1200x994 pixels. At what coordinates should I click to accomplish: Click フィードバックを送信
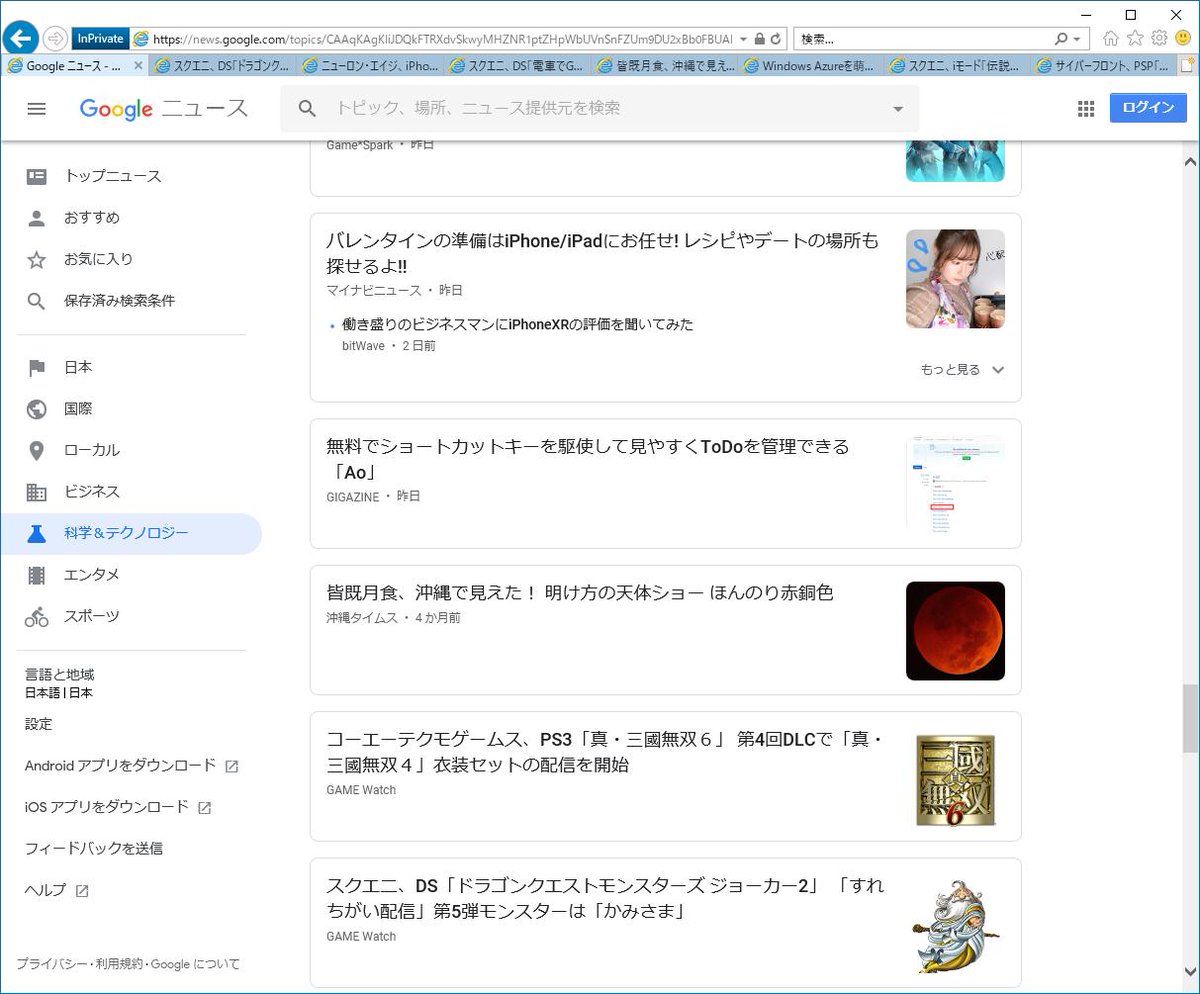tap(94, 848)
